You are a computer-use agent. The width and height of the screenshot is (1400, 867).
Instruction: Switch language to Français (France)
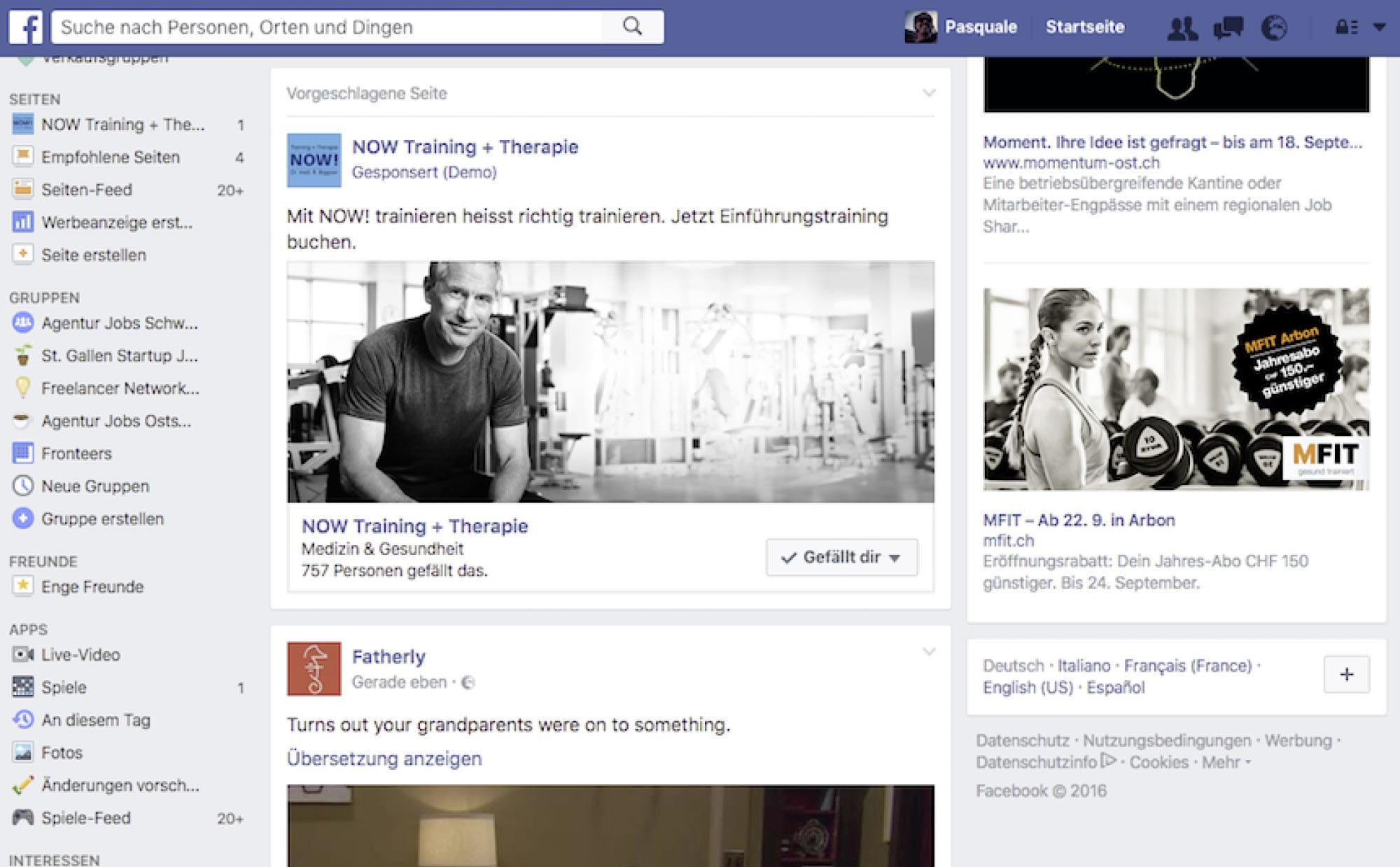tap(1188, 665)
